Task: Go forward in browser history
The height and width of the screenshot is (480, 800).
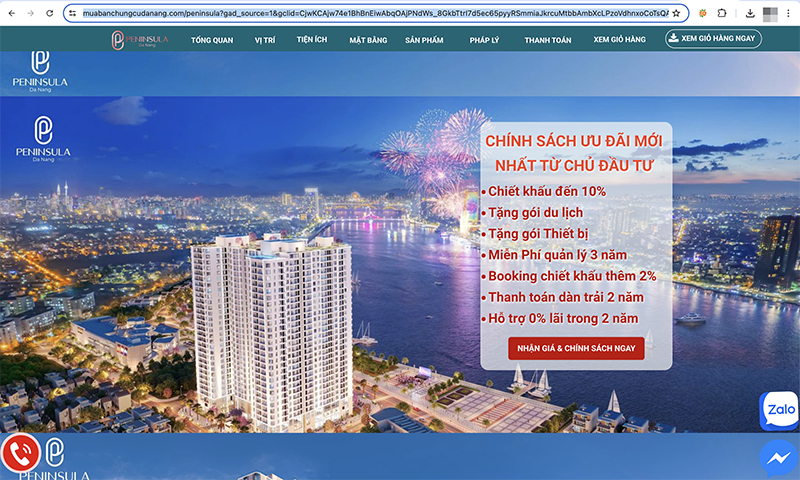Action: click(31, 13)
